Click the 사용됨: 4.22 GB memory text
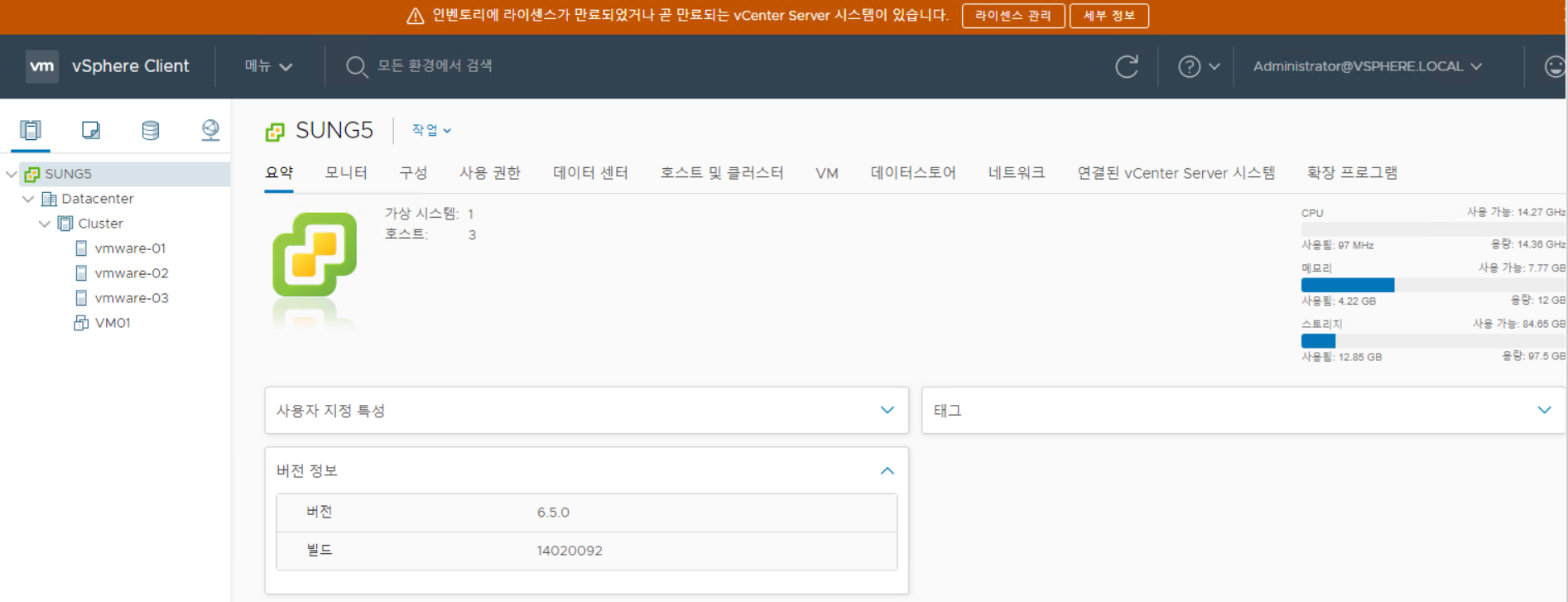Viewport: 1568px width, 602px height. click(x=1339, y=301)
